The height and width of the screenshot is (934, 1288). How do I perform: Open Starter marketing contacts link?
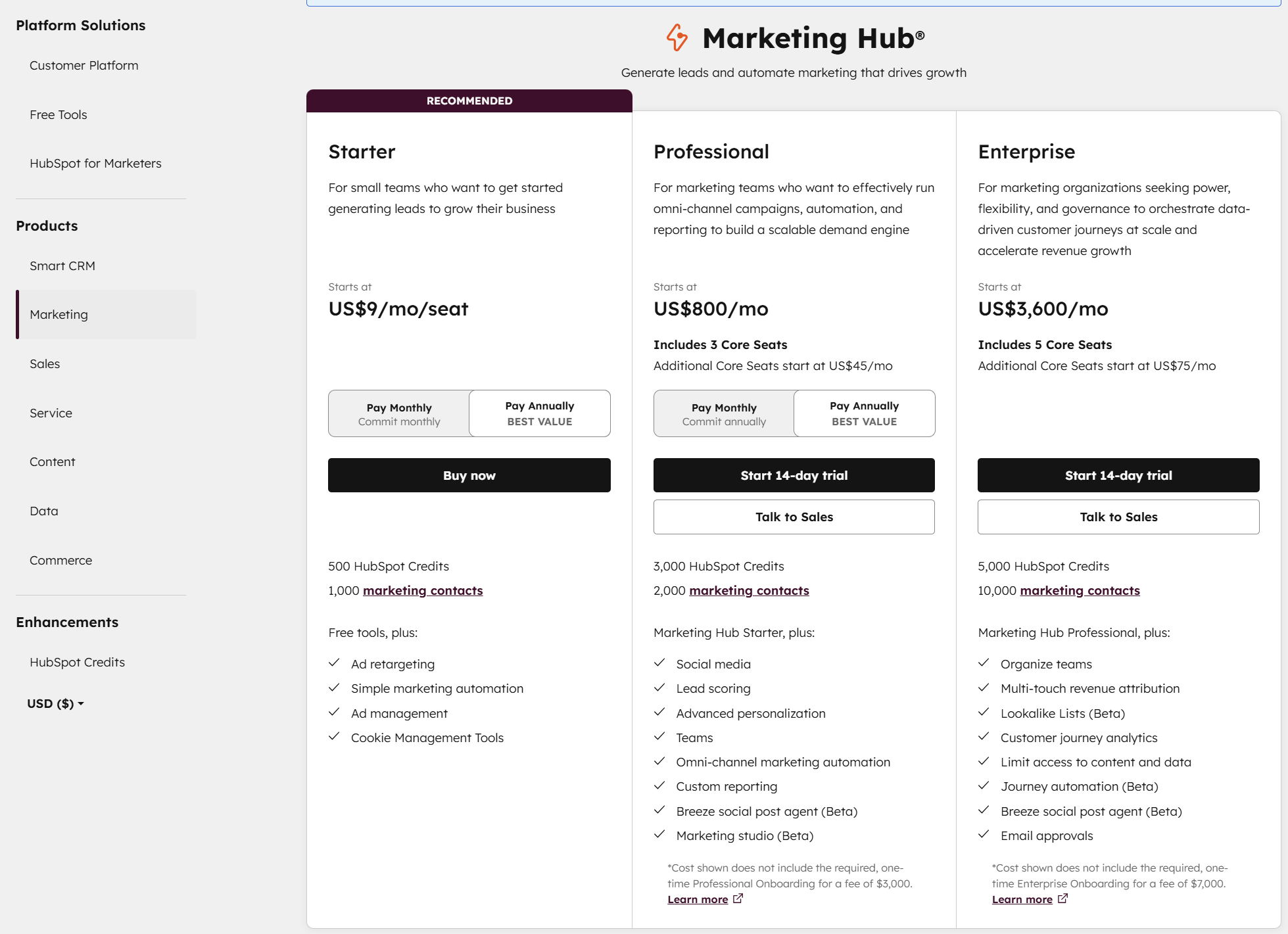[423, 591]
